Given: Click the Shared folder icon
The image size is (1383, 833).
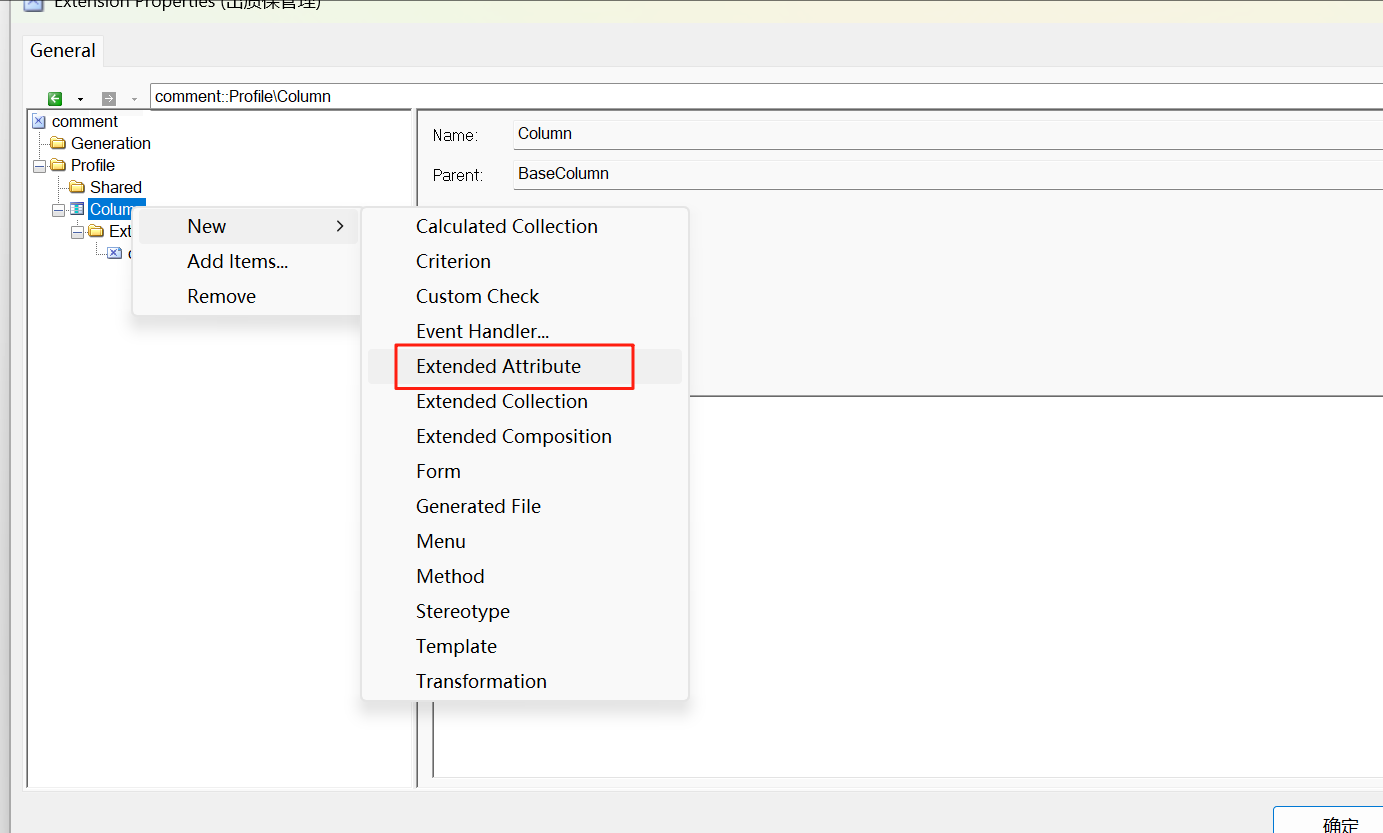Looking at the screenshot, I should [78, 187].
